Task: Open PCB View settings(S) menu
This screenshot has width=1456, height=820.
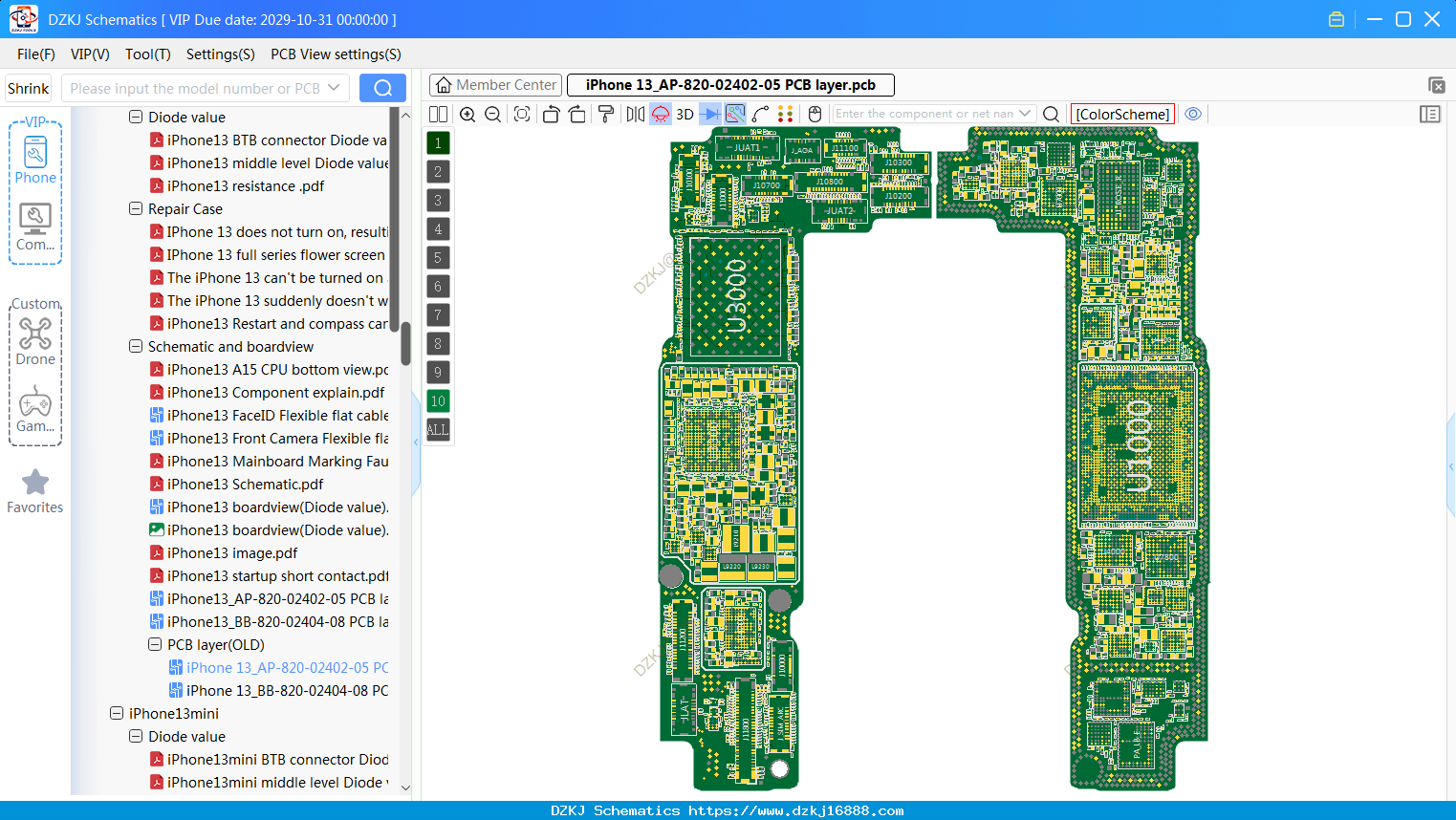Action: point(336,54)
